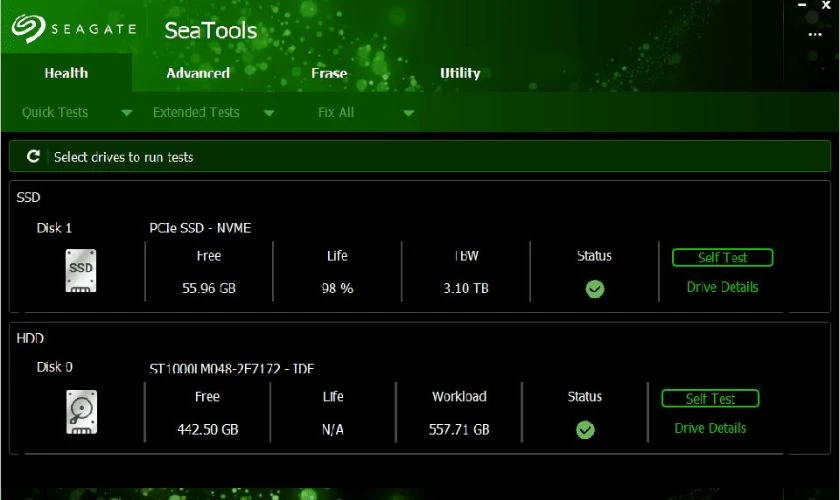840x500 pixels.
Task: Open the Advanced tab
Action: coord(198,73)
